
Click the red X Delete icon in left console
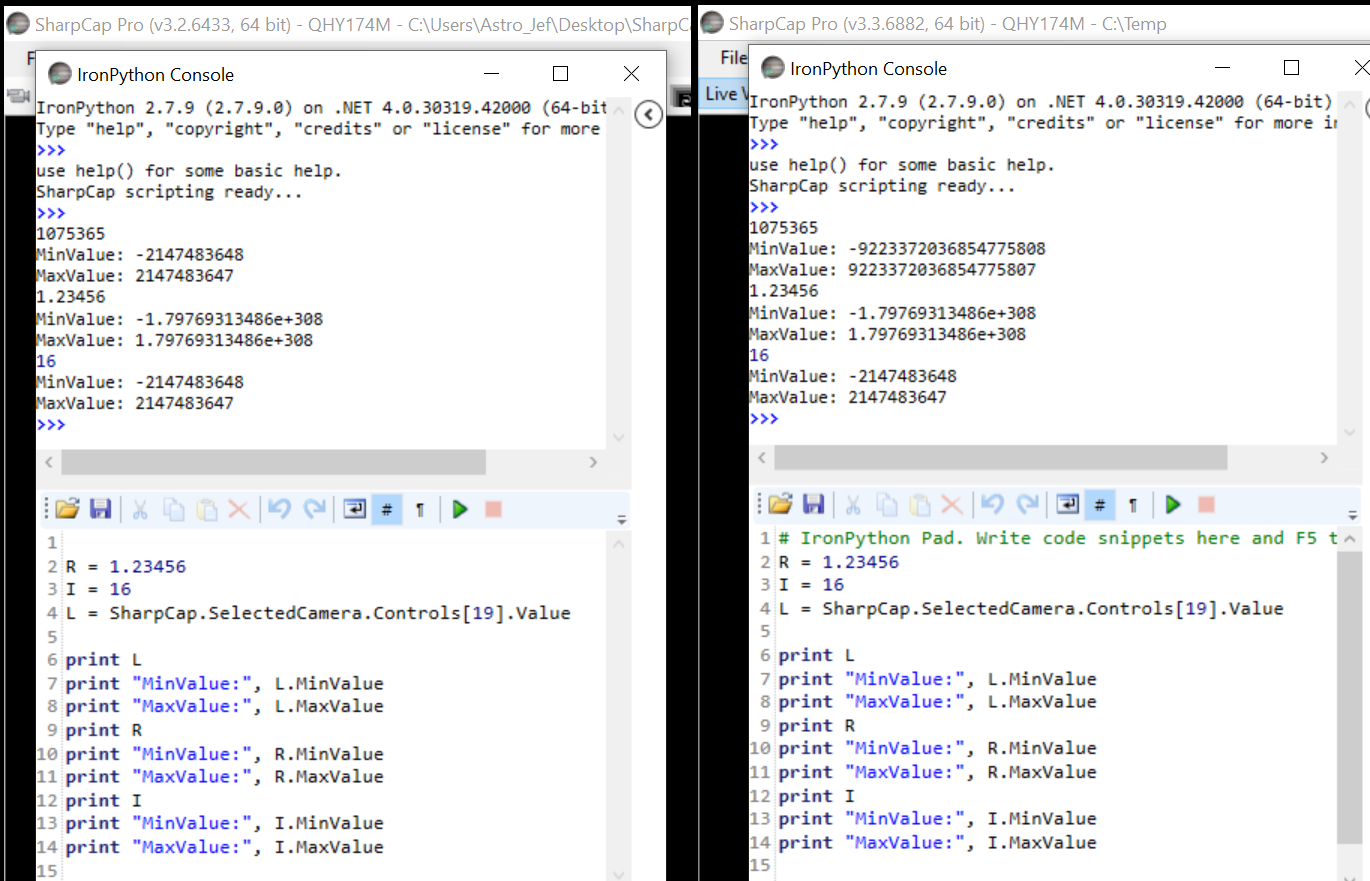(x=239, y=509)
